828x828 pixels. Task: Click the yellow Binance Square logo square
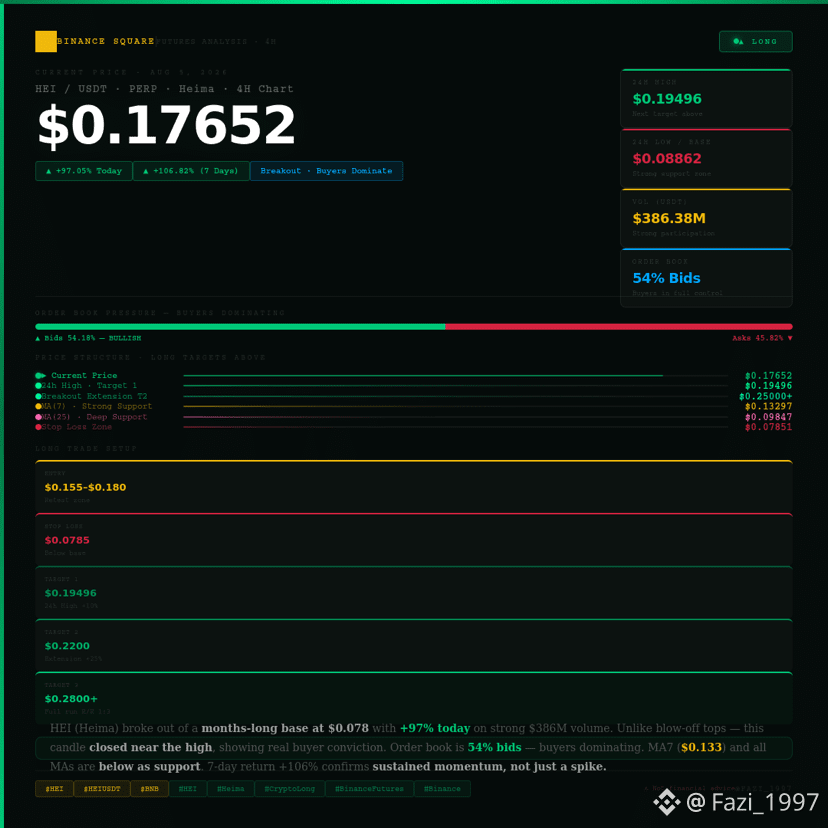(46, 41)
